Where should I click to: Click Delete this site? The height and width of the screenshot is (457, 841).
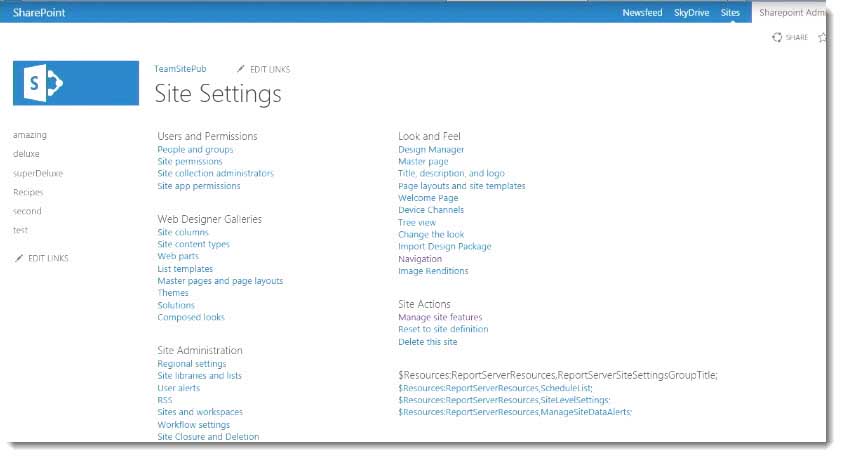427,342
